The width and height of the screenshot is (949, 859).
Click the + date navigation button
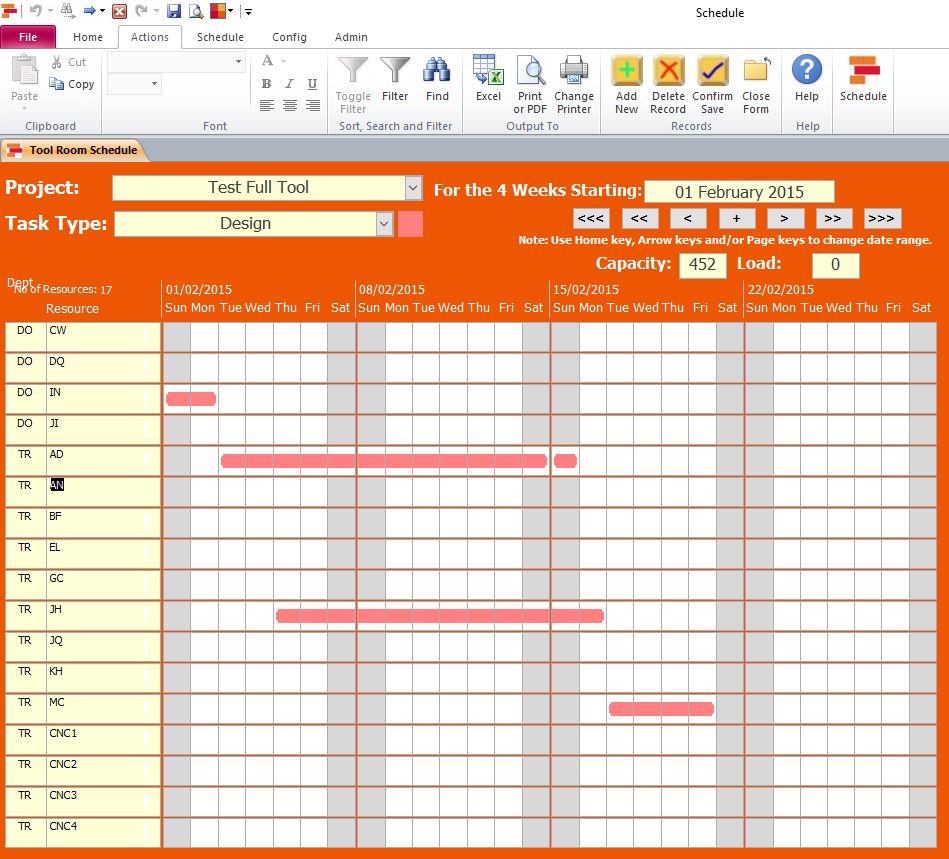click(737, 219)
